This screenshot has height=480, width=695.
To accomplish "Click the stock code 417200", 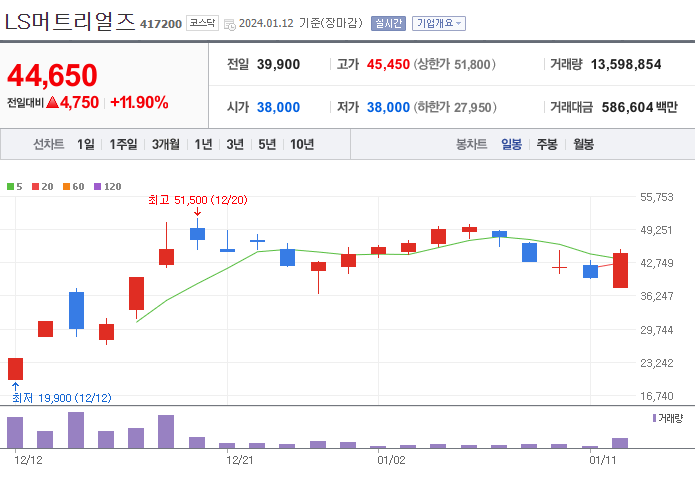I will [161, 24].
